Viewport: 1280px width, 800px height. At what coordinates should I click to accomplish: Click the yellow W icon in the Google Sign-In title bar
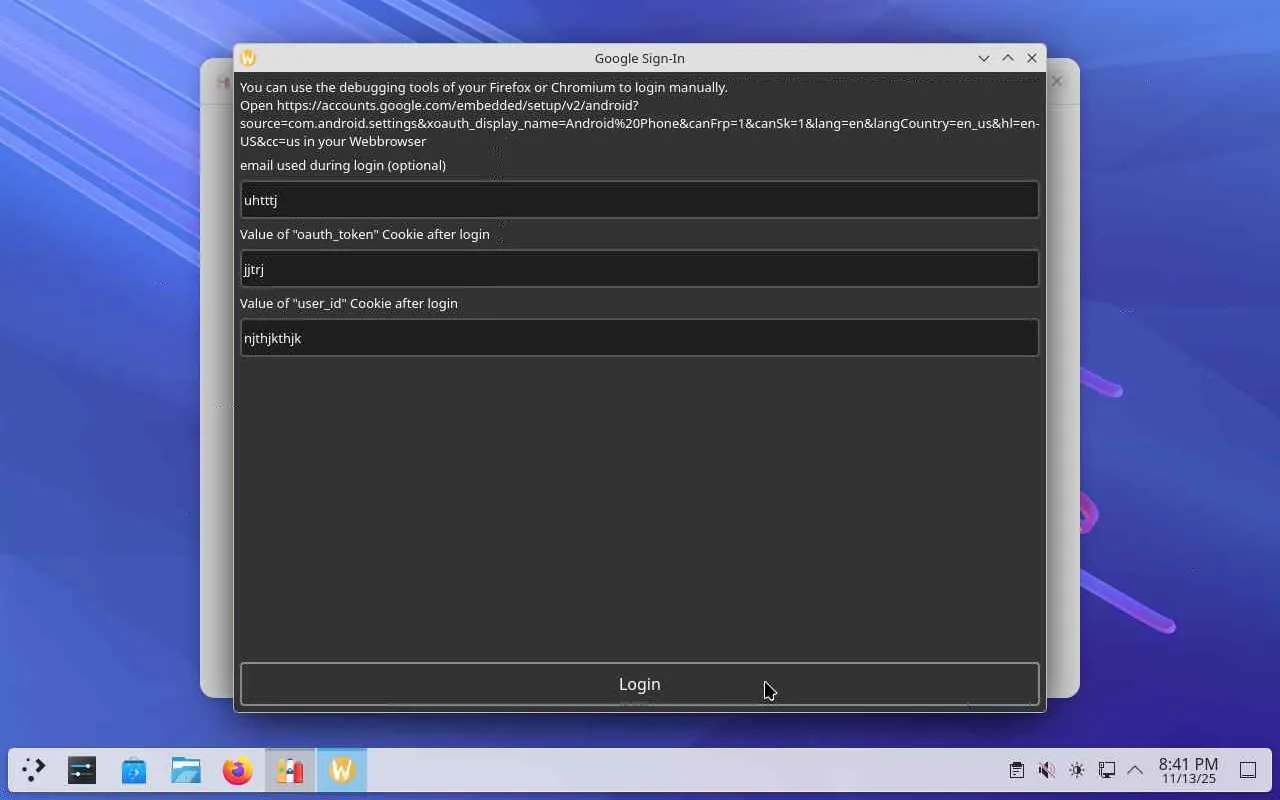point(248,58)
